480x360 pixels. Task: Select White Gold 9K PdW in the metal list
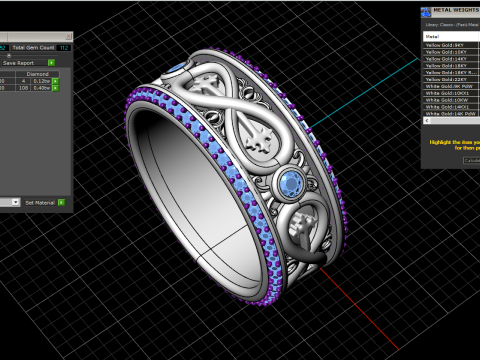(451, 86)
